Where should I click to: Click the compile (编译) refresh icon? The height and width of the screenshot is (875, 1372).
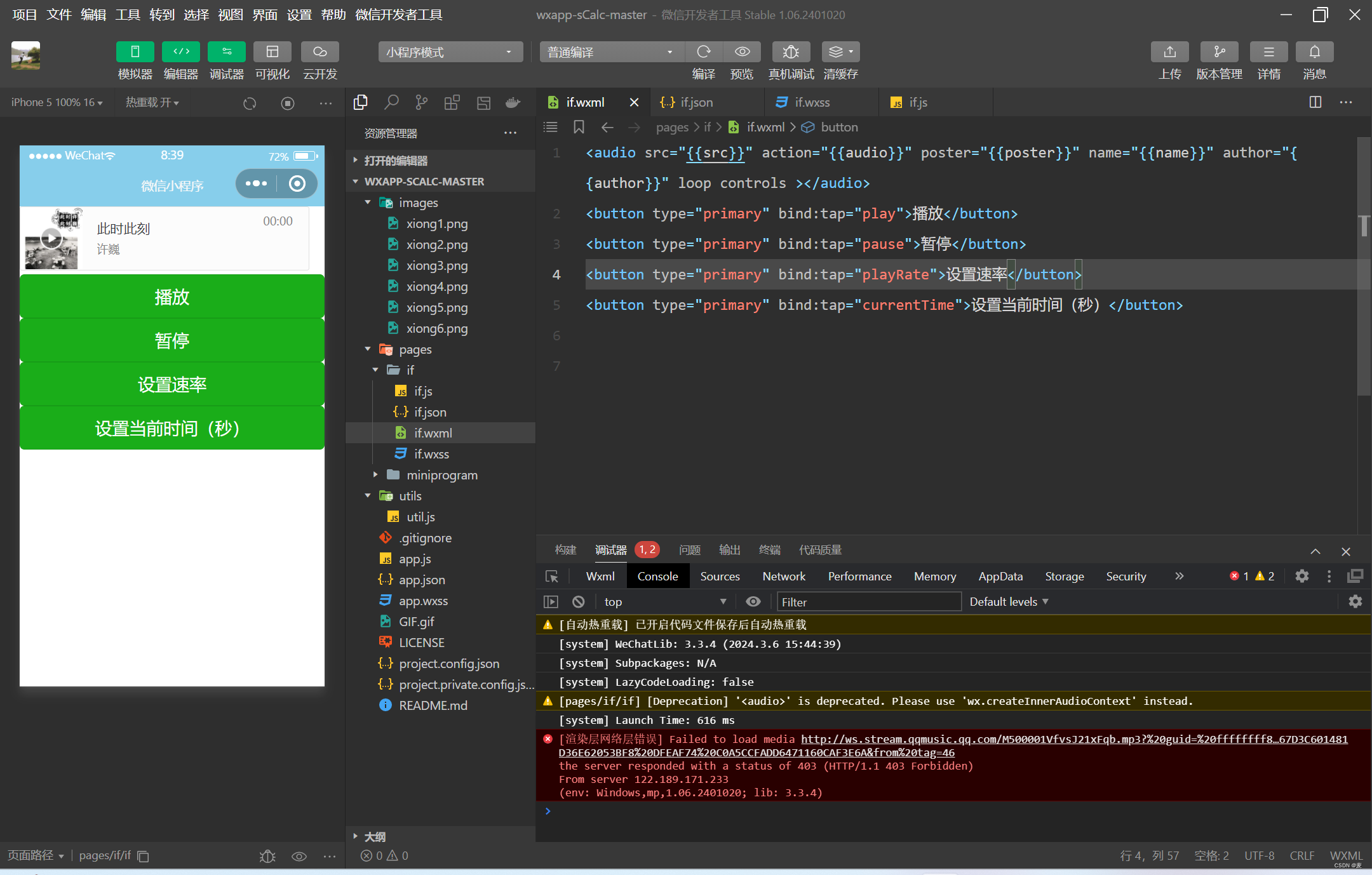pyautogui.click(x=703, y=52)
